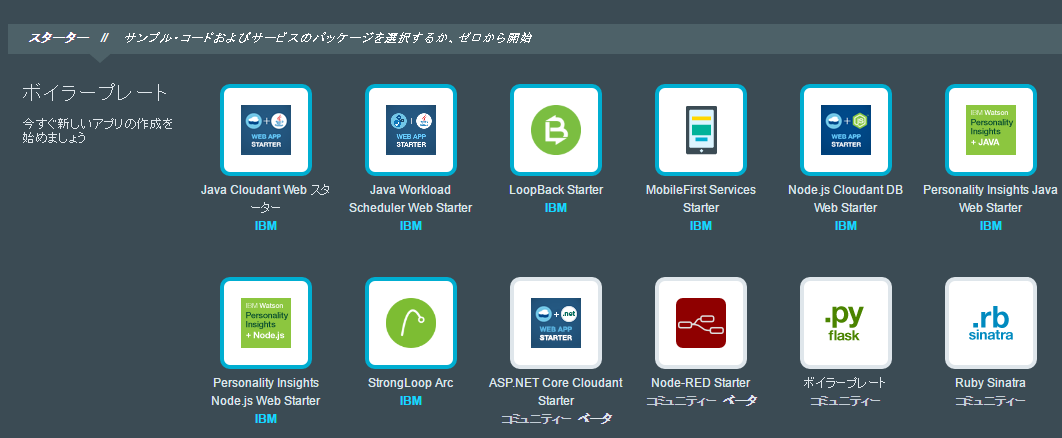The height and width of the screenshot is (438, 1062).
Task: Click IBM under Personality Insights Node.js Web Starter
Action: point(266,419)
